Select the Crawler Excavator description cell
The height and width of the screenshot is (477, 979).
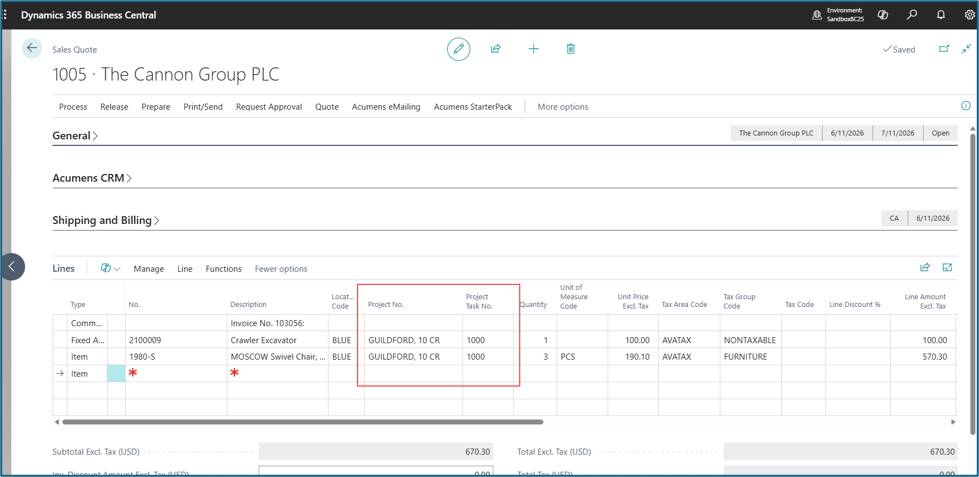coord(277,340)
